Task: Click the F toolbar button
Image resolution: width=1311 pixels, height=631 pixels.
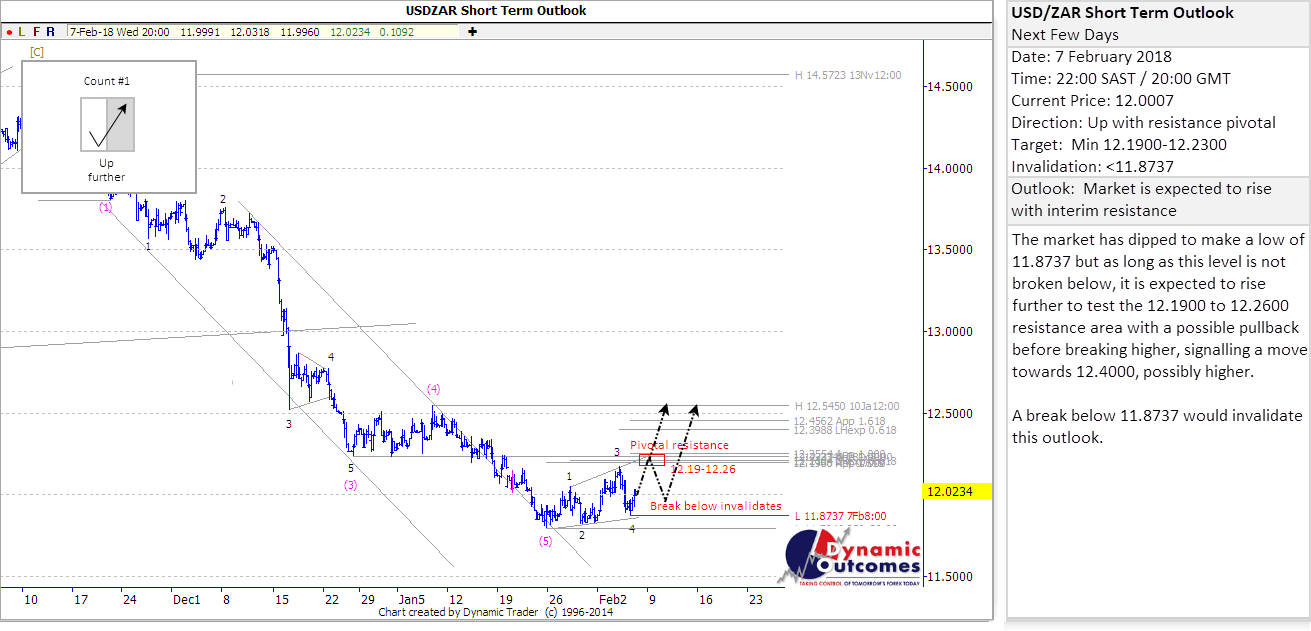Action: click(x=36, y=32)
